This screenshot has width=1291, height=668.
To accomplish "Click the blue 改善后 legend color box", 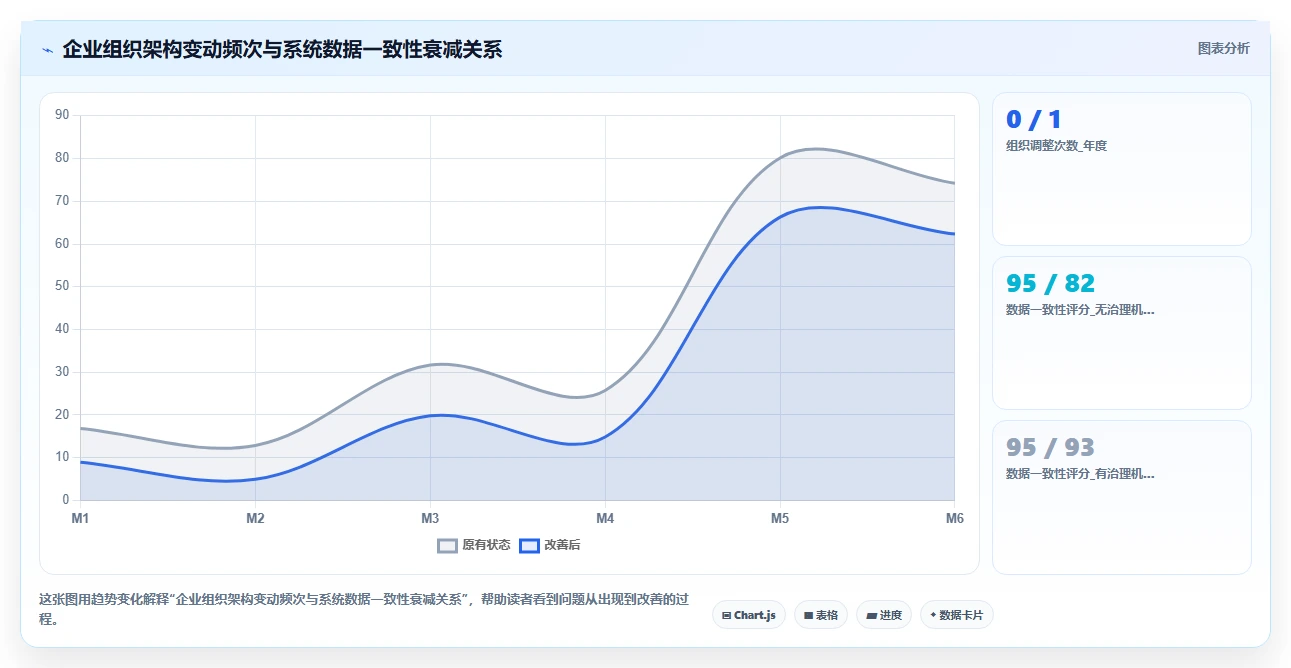I will (x=530, y=545).
